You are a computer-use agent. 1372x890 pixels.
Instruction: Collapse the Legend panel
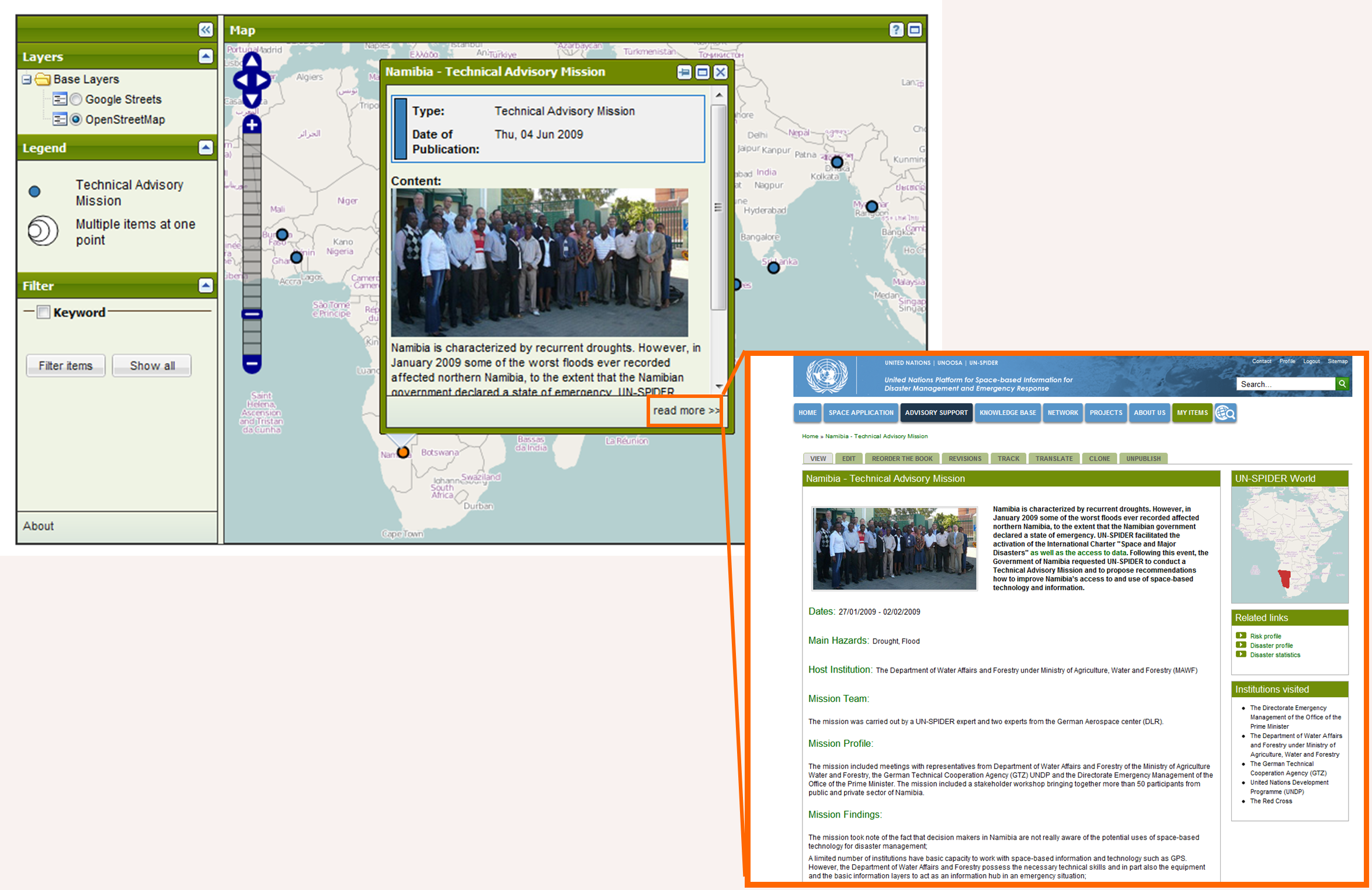coord(206,147)
